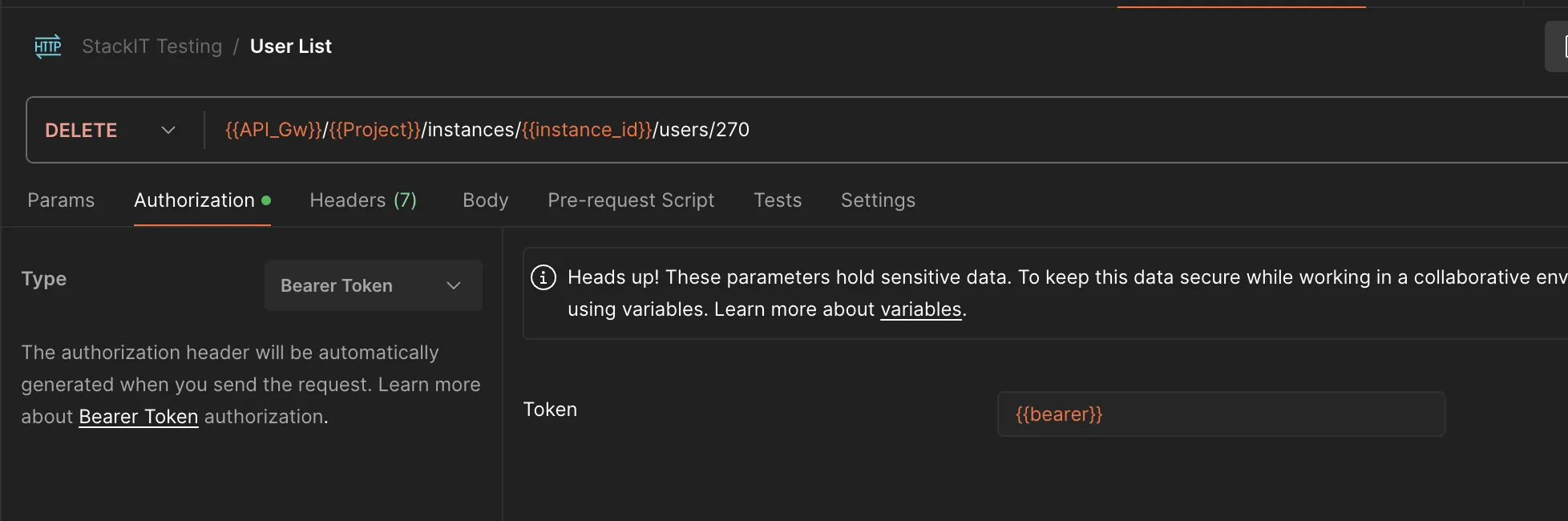Screen dimensions: 1568x521
Task: Open the variables learn-more link
Action: coord(921,309)
